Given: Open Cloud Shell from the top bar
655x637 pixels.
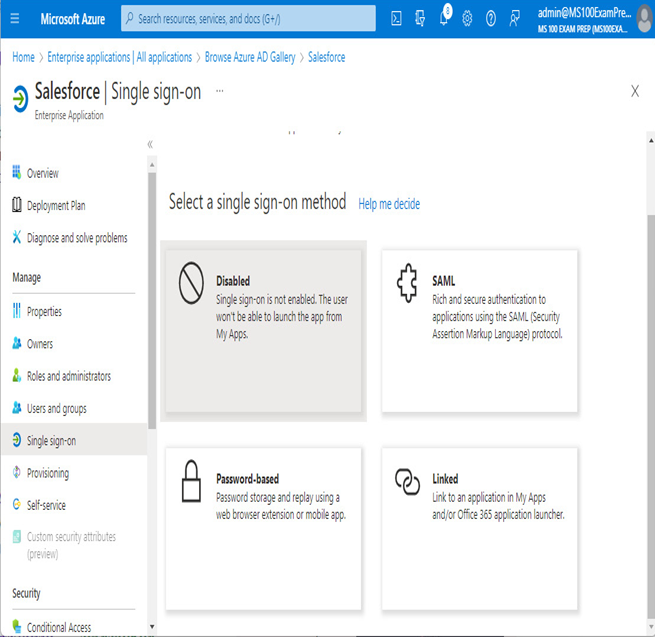Looking at the screenshot, I should coord(396,18).
